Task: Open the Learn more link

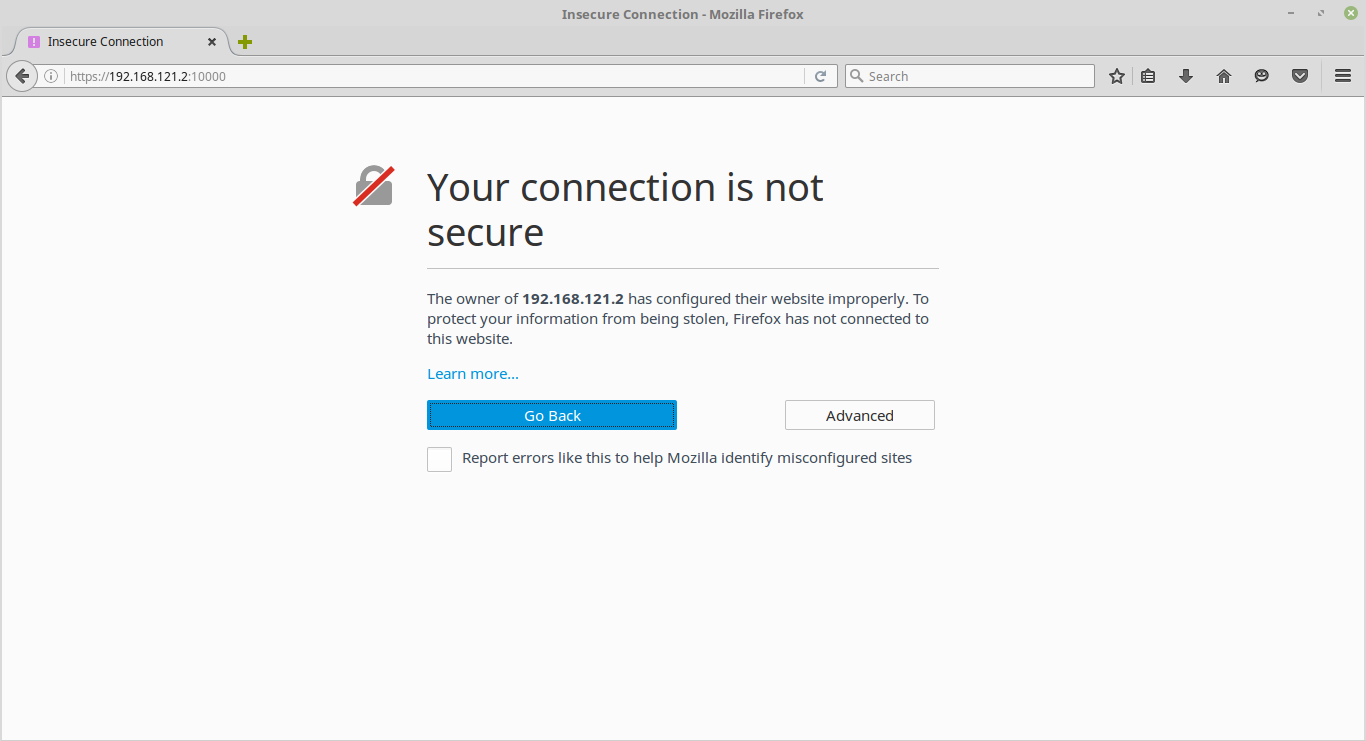Action: [x=473, y=374]
